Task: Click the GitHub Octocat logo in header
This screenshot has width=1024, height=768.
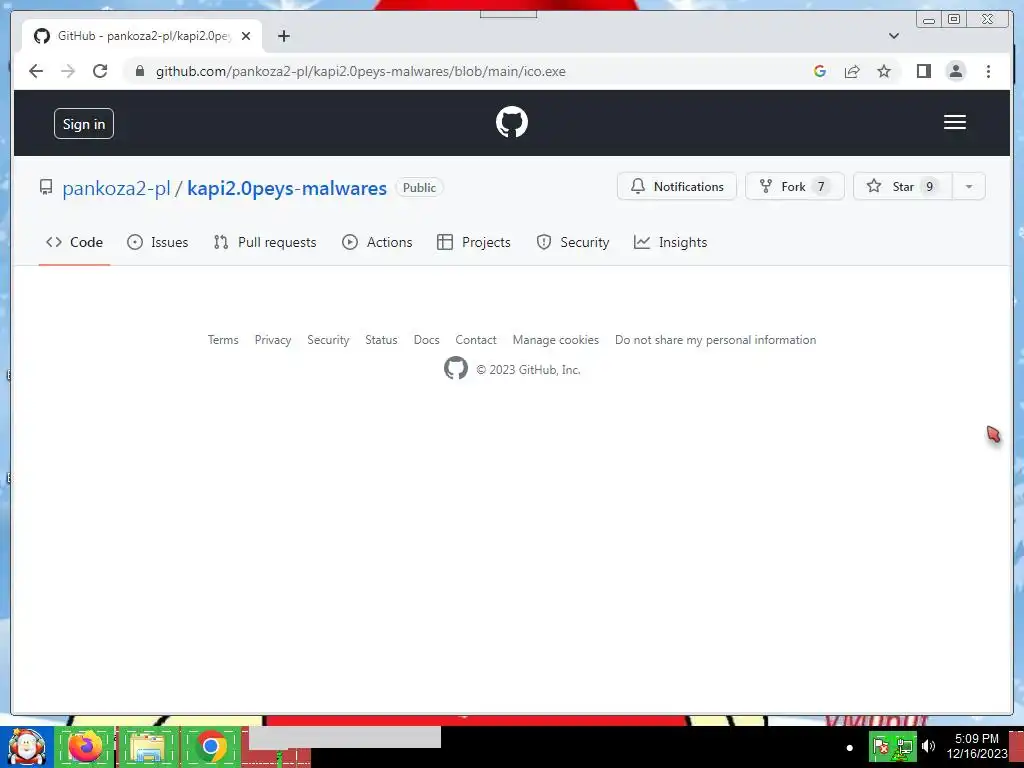Action: [x=512, y=122]
